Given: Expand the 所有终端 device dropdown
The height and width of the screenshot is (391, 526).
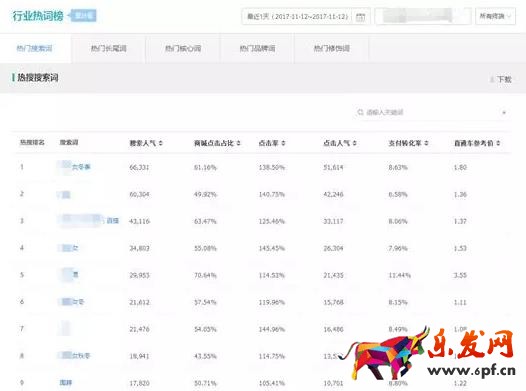Looking at the screenshot, I should (495, 16).
